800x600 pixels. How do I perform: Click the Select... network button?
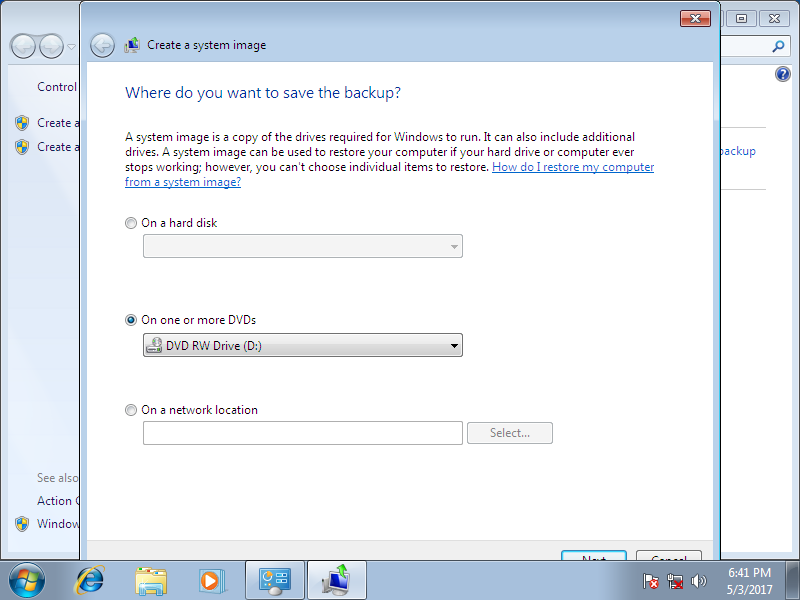pyautogui.click(x=510, y=433)
